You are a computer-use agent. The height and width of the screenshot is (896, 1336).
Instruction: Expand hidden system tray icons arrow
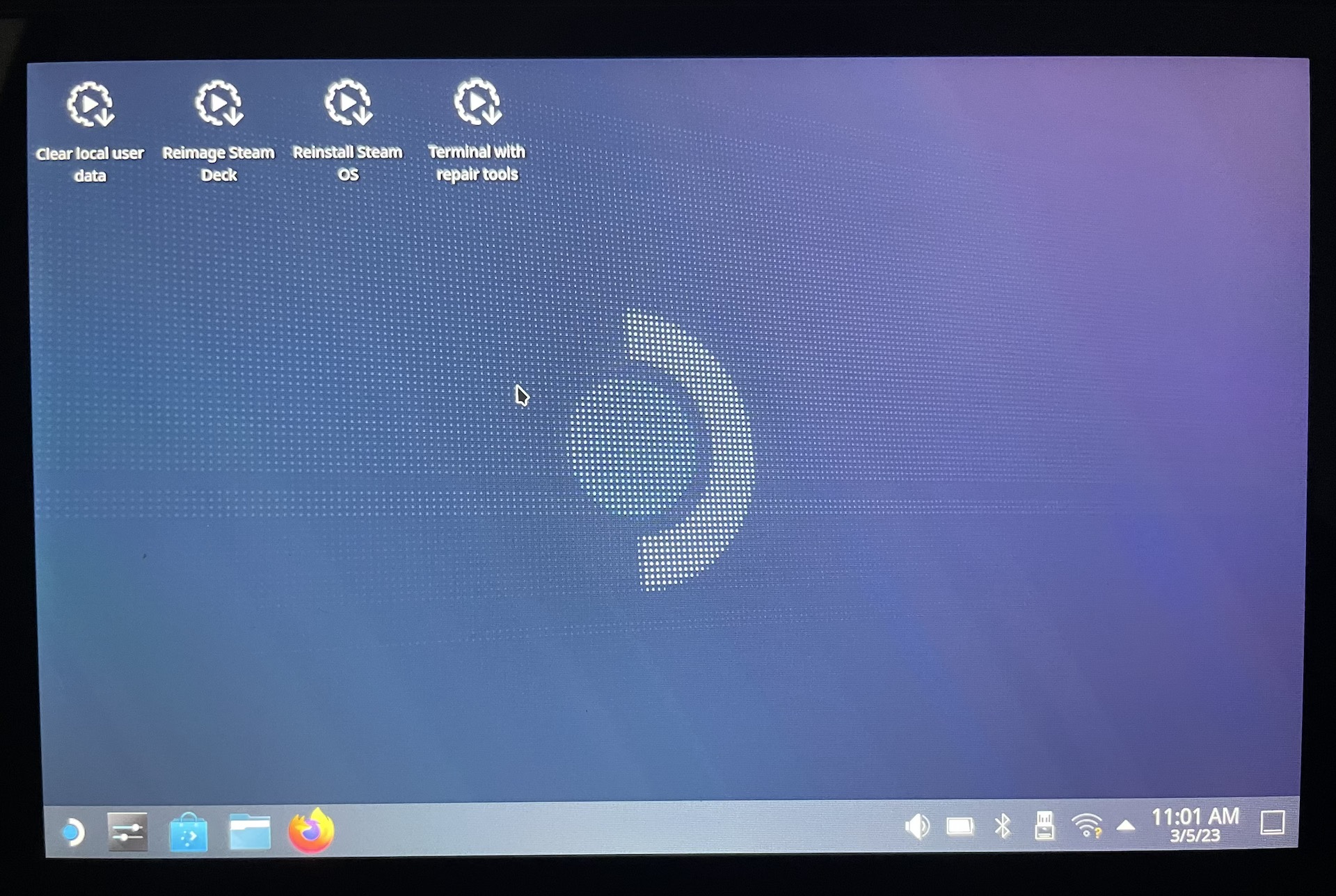(x=1126, y=826)
